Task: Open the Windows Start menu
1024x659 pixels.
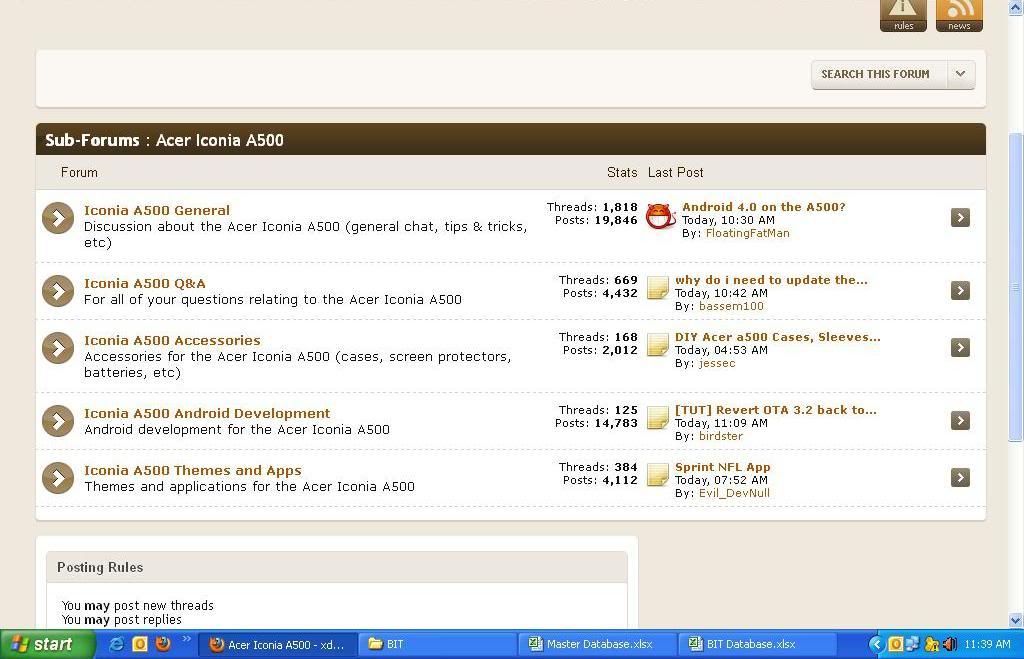Action: (x=47, y=644)
